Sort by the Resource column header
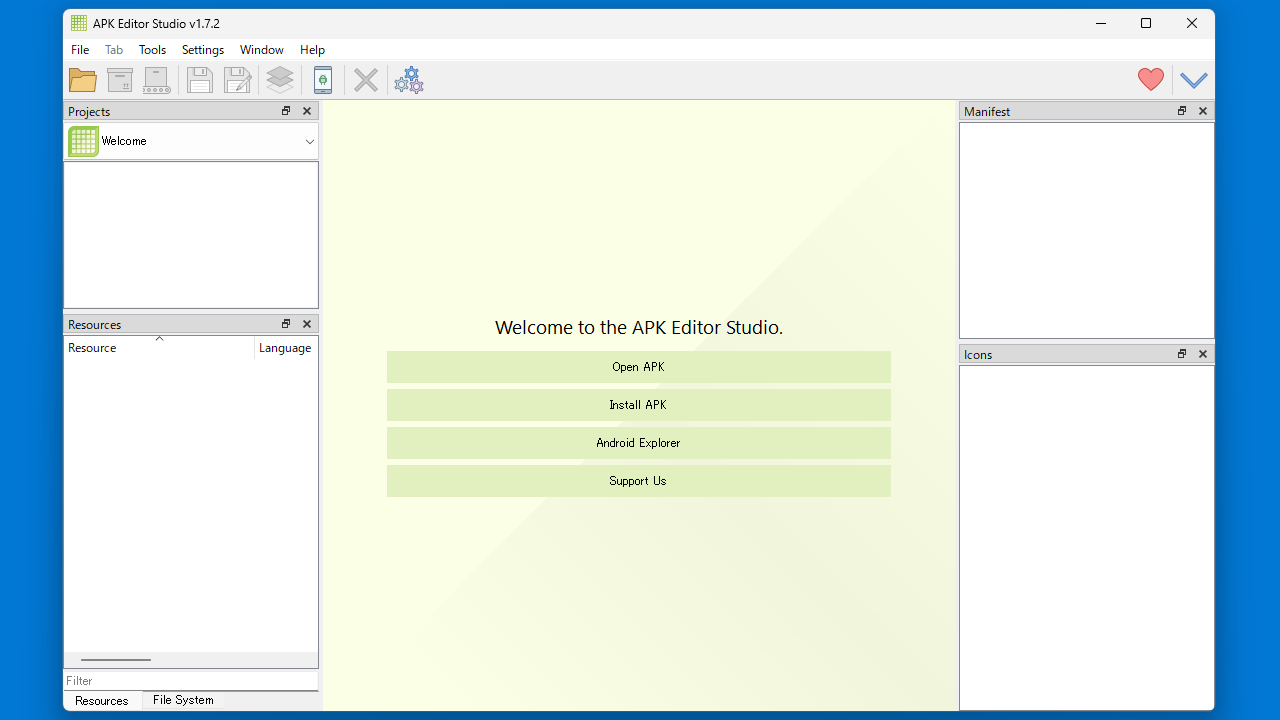 click(x=159, y=348)
